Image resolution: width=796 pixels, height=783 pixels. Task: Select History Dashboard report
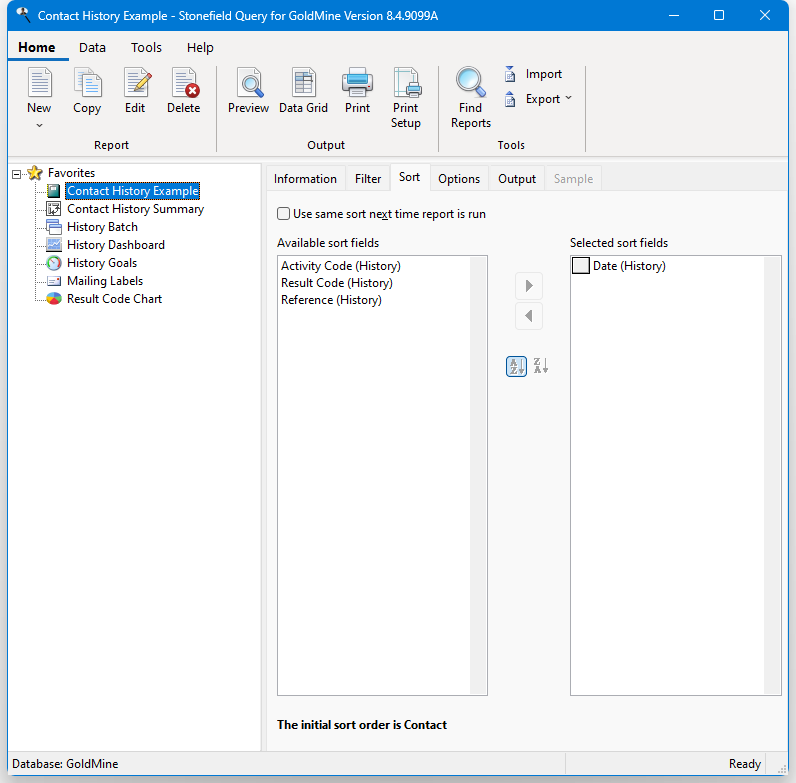point(116,245)
